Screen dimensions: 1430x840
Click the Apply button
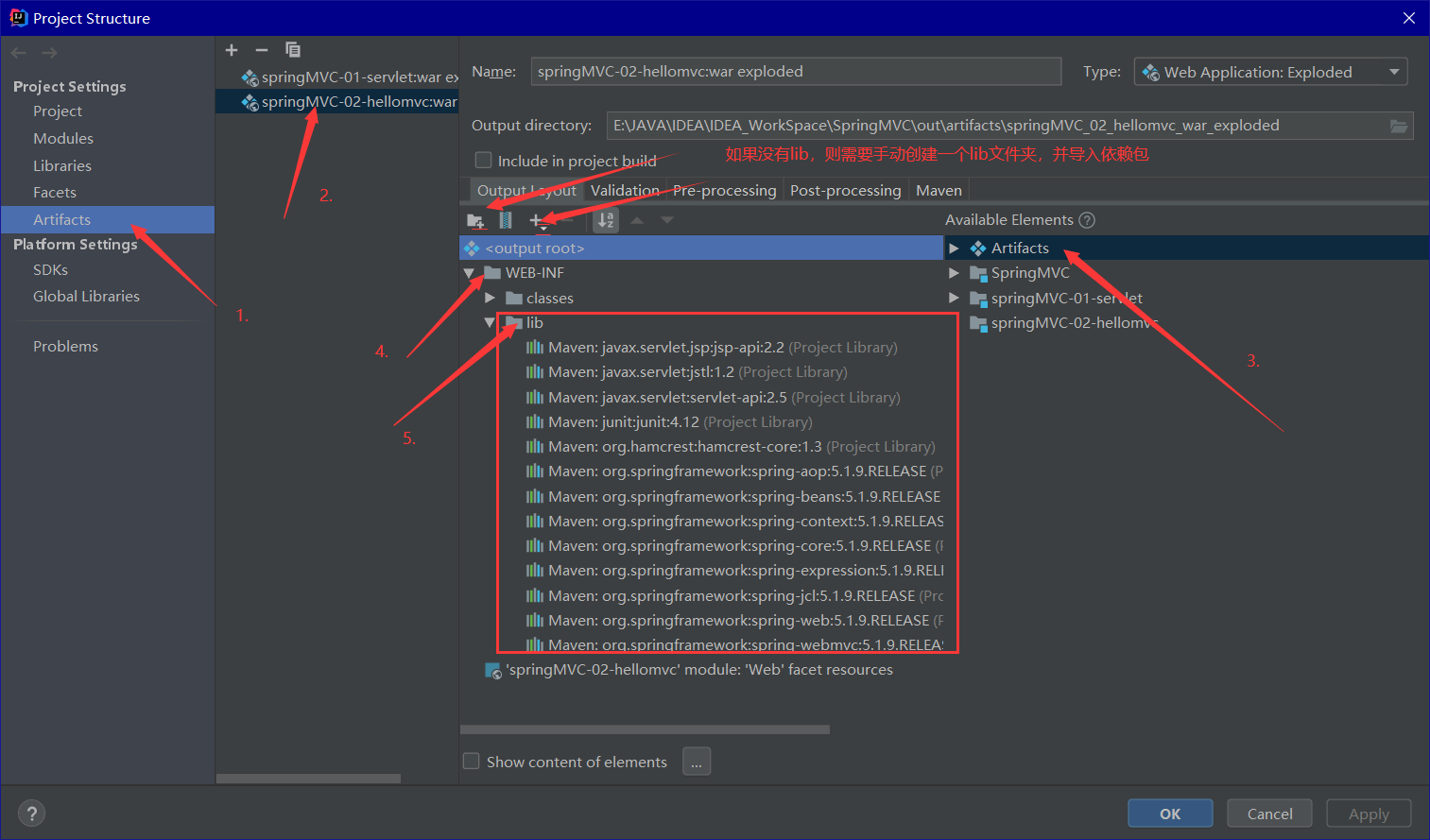click(x=1369, y=814)
